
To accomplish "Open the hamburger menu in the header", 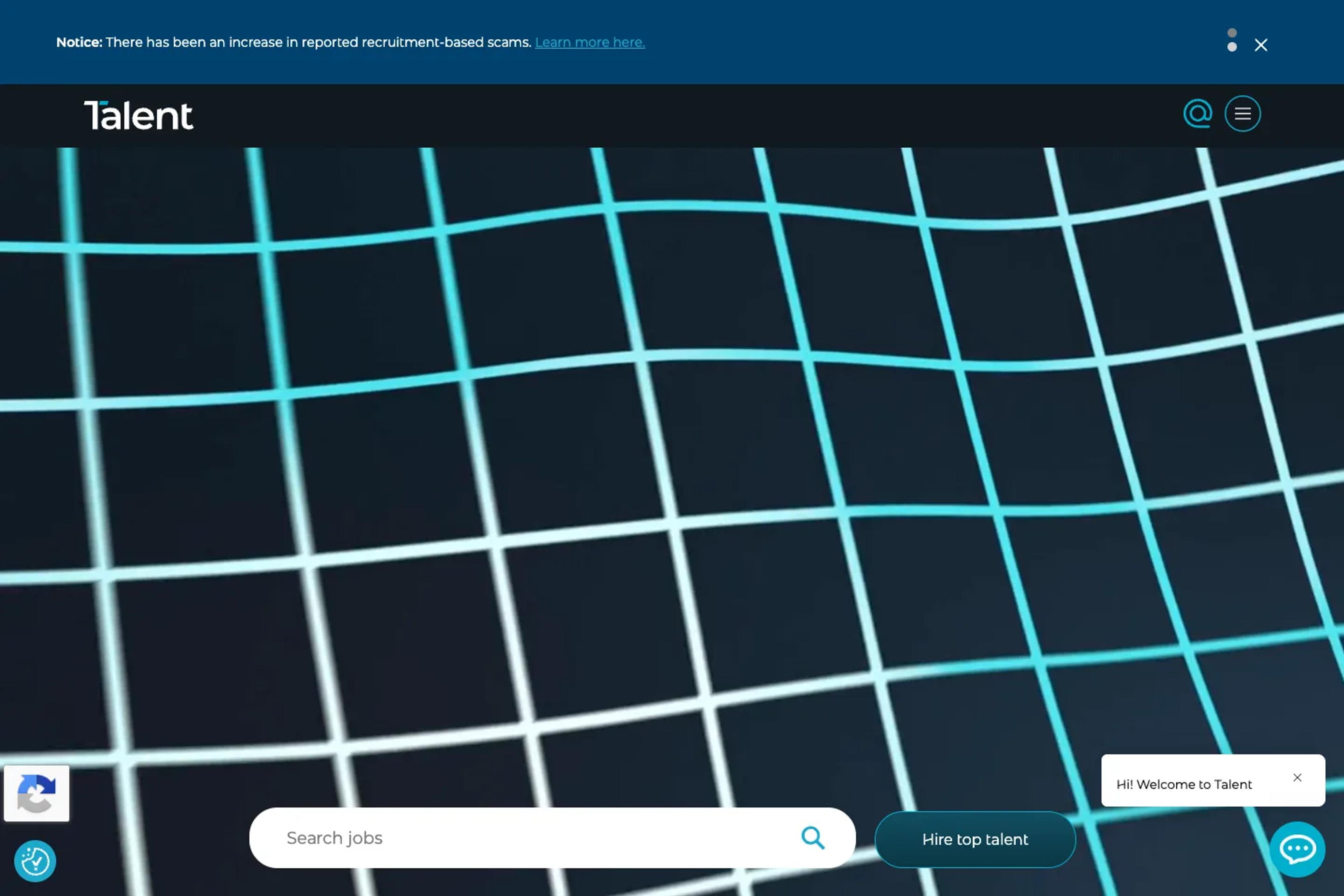I will 1242,114.
